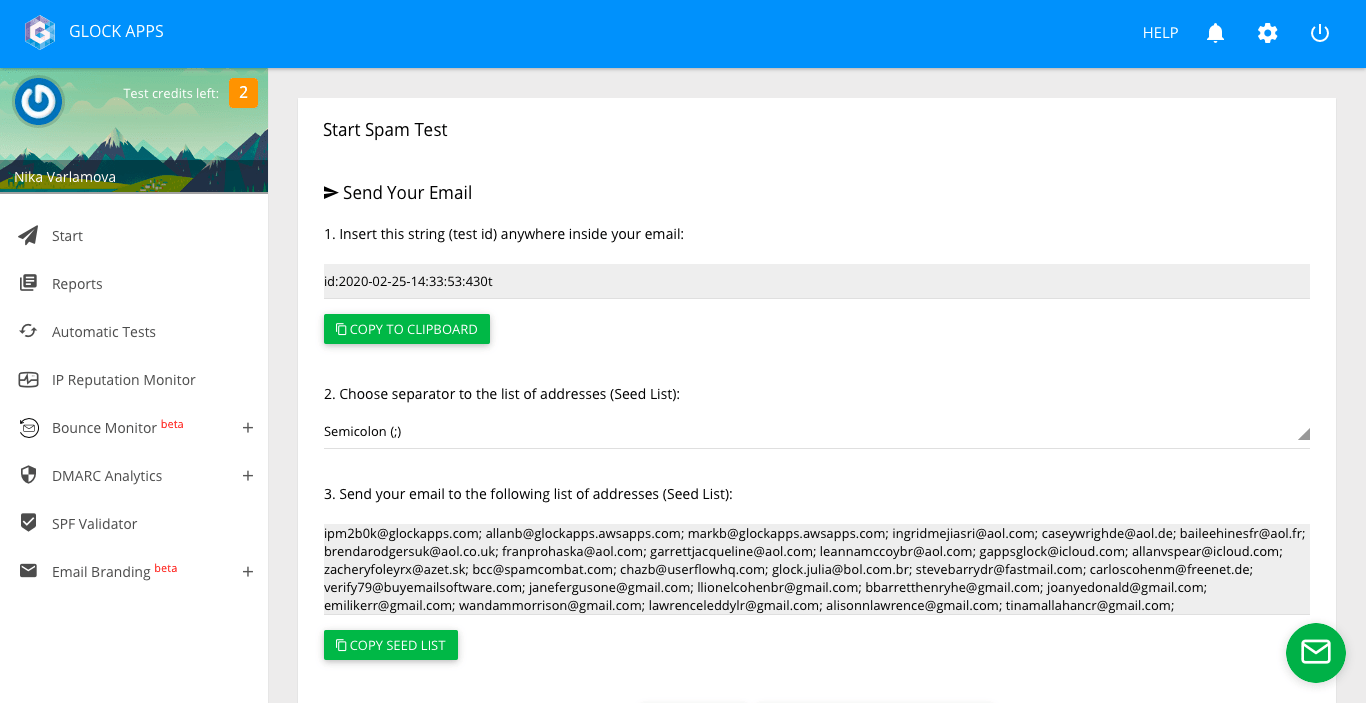The height and width of the screenshot is (703, 1366).
Task: Expand the Email Branding submenu
Action: click(x=248, y=572)
